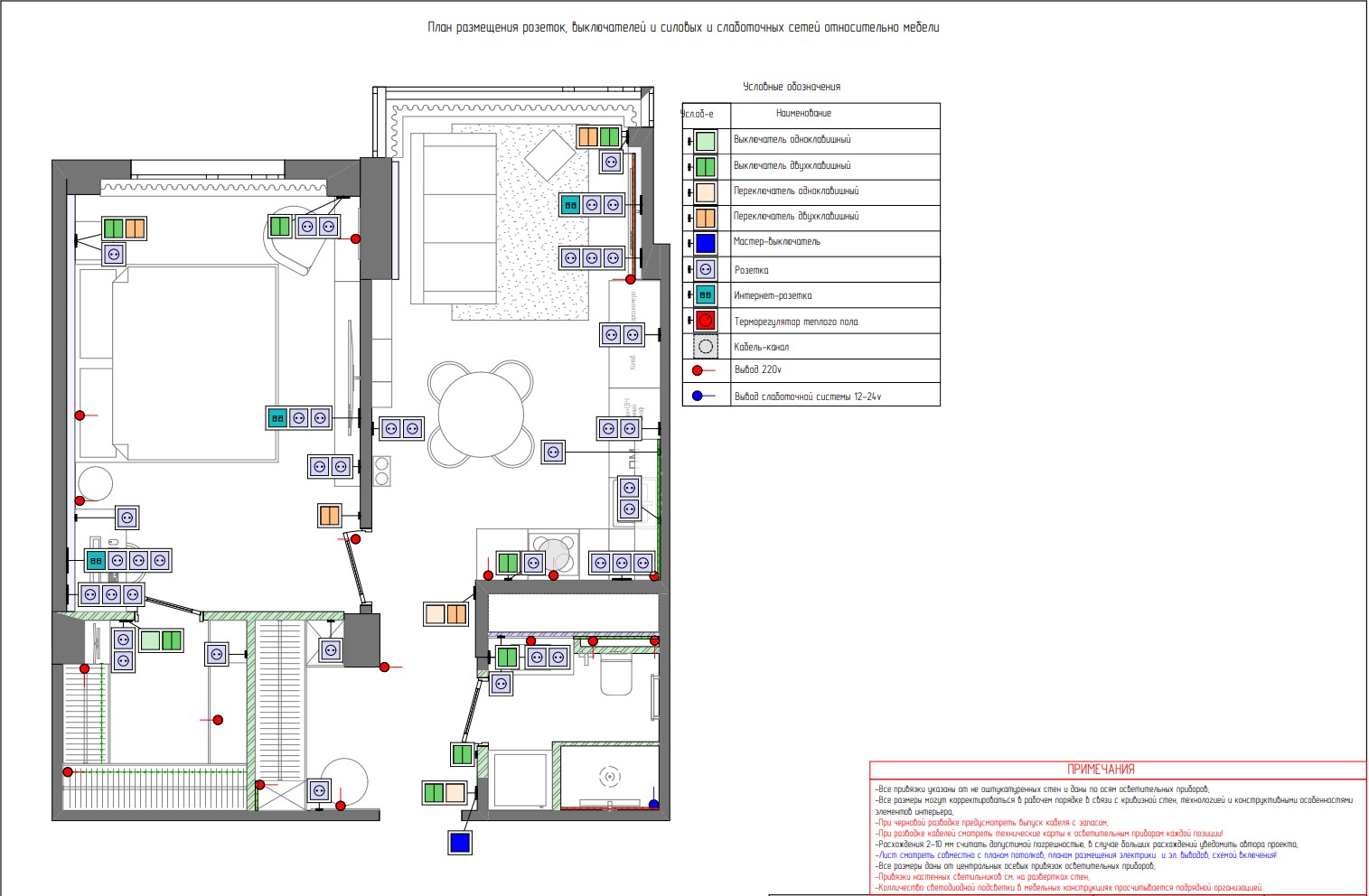Click the lone socket symbol right of the round dining table

[553, 452]
